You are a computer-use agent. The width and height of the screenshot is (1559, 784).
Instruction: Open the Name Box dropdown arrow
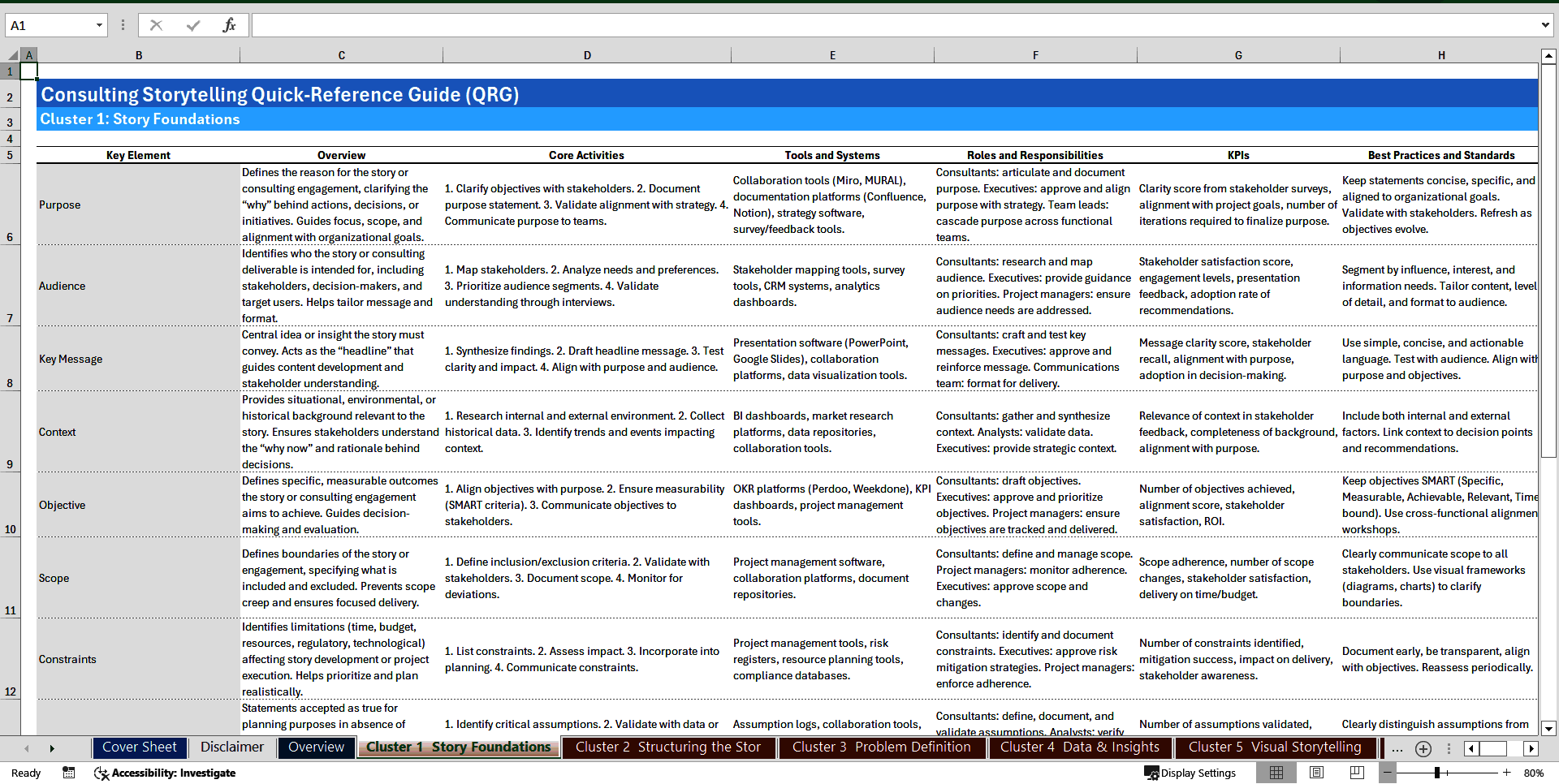pyautogui.click(x=99, y=24)
